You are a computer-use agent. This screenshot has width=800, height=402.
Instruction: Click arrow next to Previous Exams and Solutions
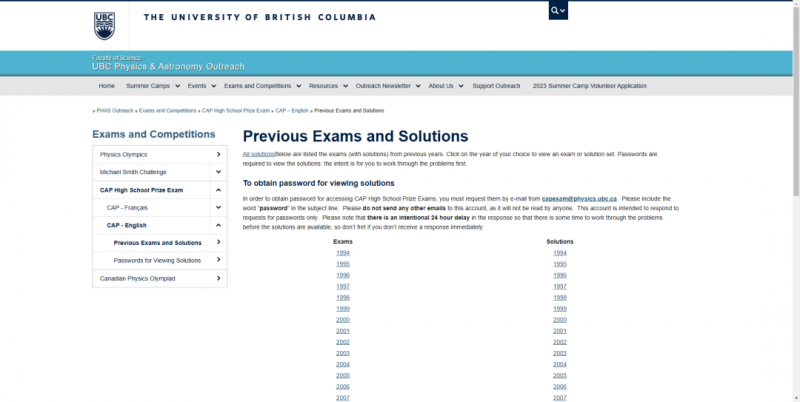point(218,242)
